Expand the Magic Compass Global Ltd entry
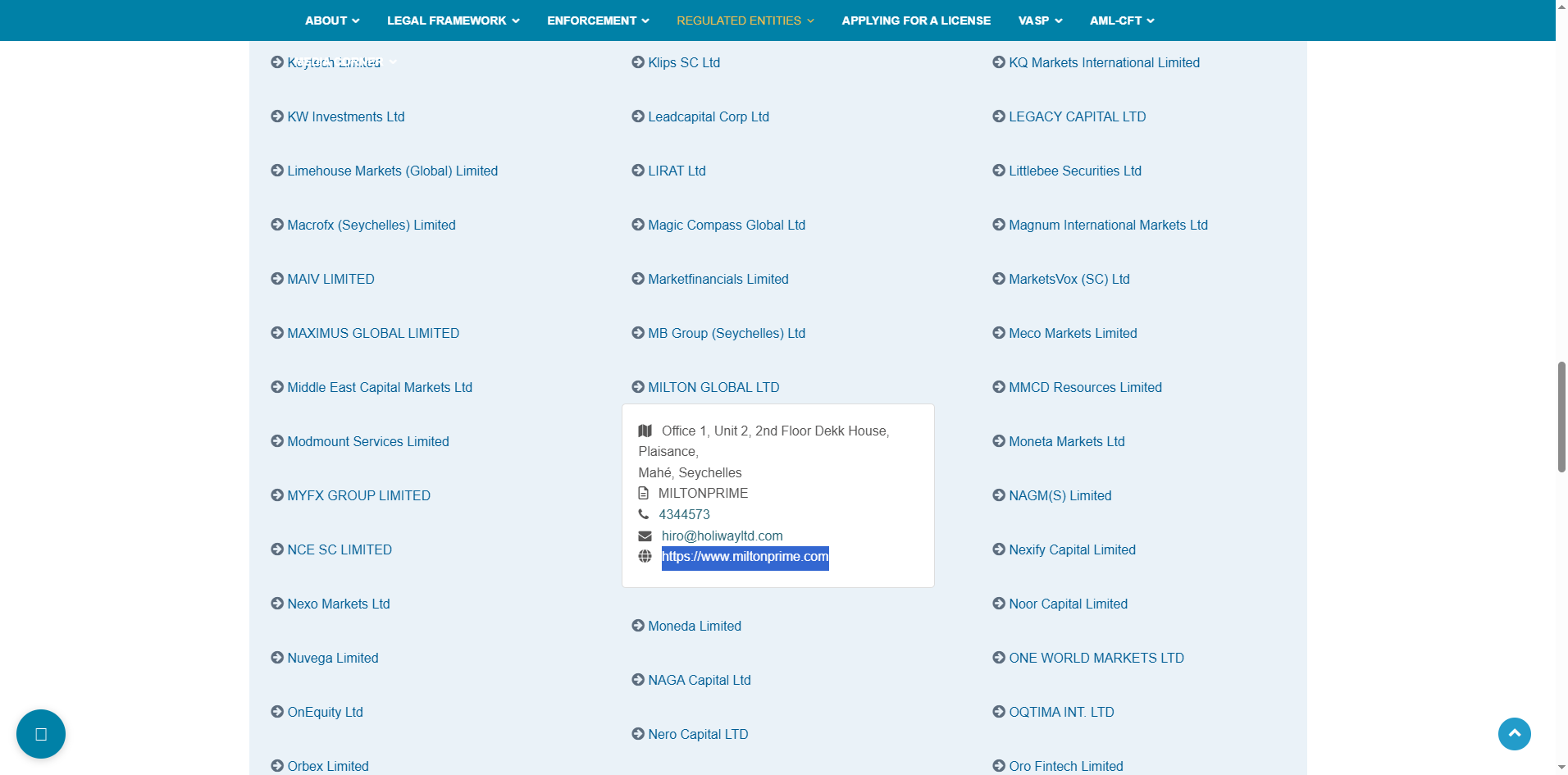Viewport: 1568px width, 775px height. pyautogui.click(x=726, y=225)
